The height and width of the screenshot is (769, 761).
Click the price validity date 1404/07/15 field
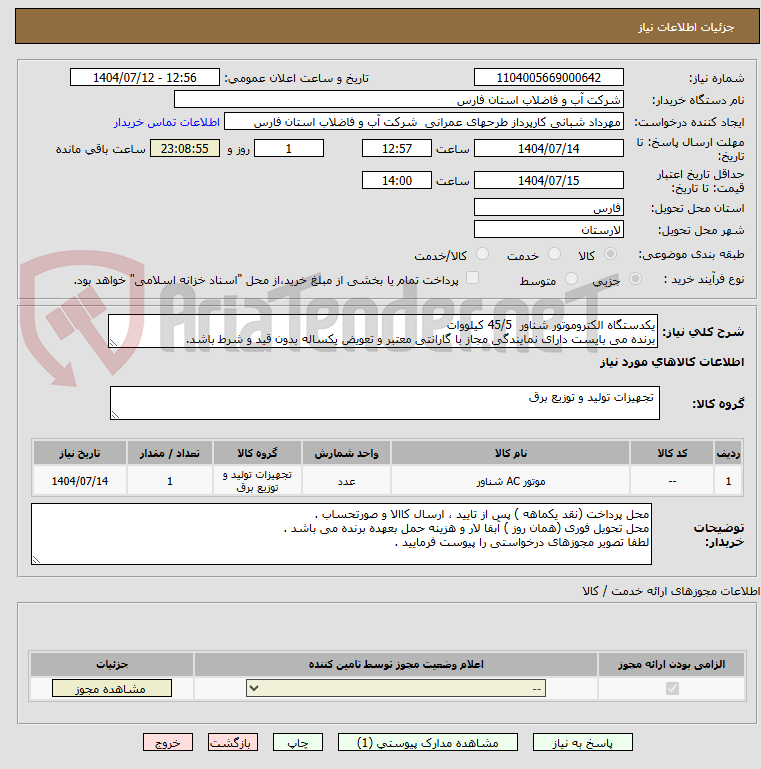point(549,180)
